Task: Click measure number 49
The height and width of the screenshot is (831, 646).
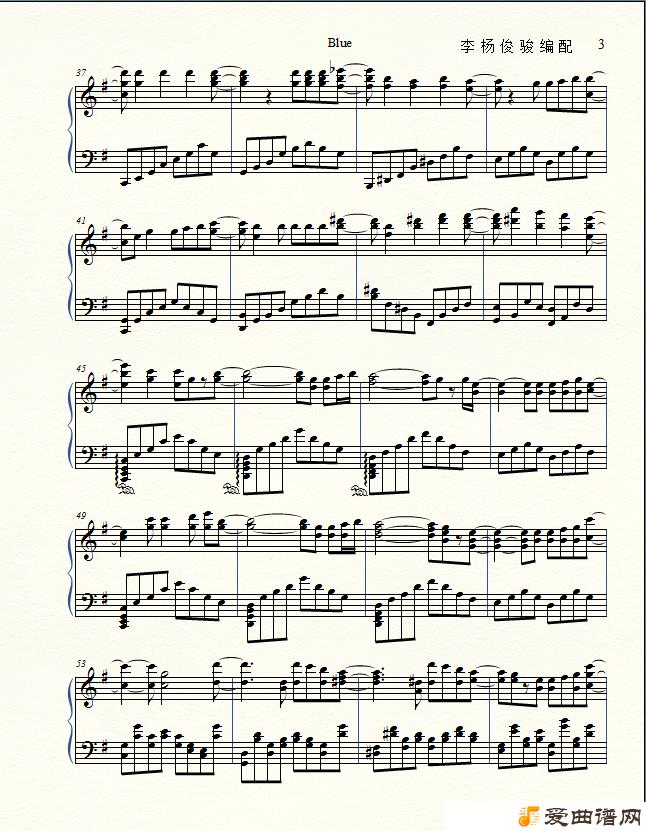Action: pyautogui.click(x=82, y=516)
